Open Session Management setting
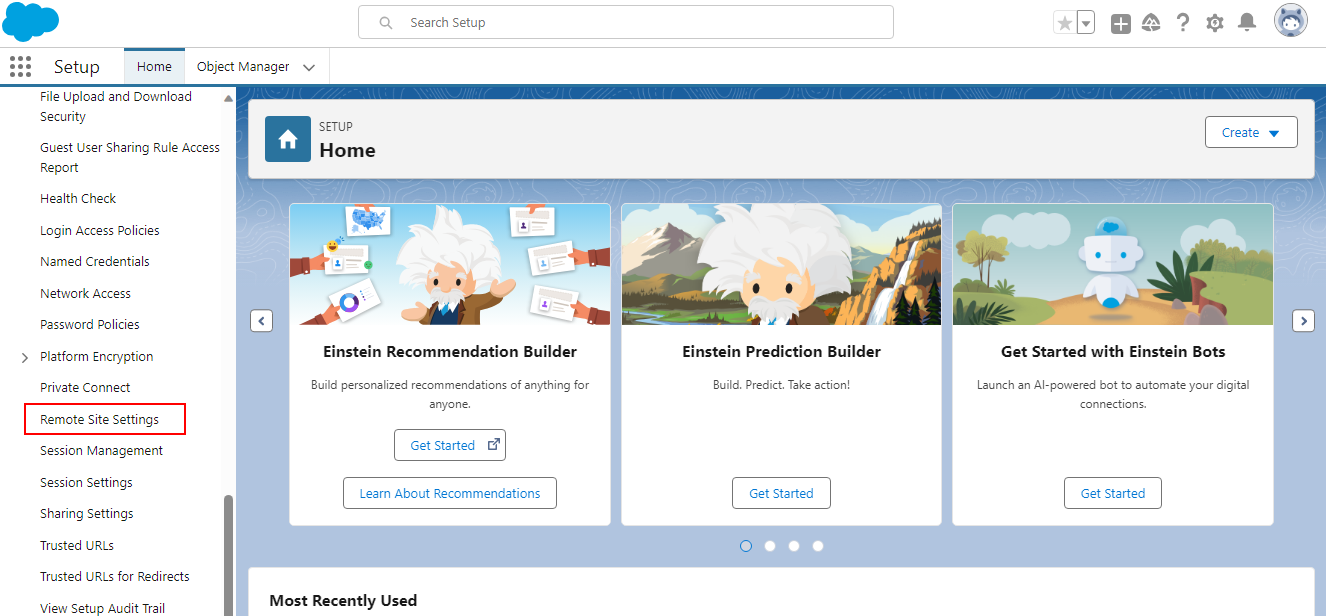Screen dimensions: 1326x616 101,451
